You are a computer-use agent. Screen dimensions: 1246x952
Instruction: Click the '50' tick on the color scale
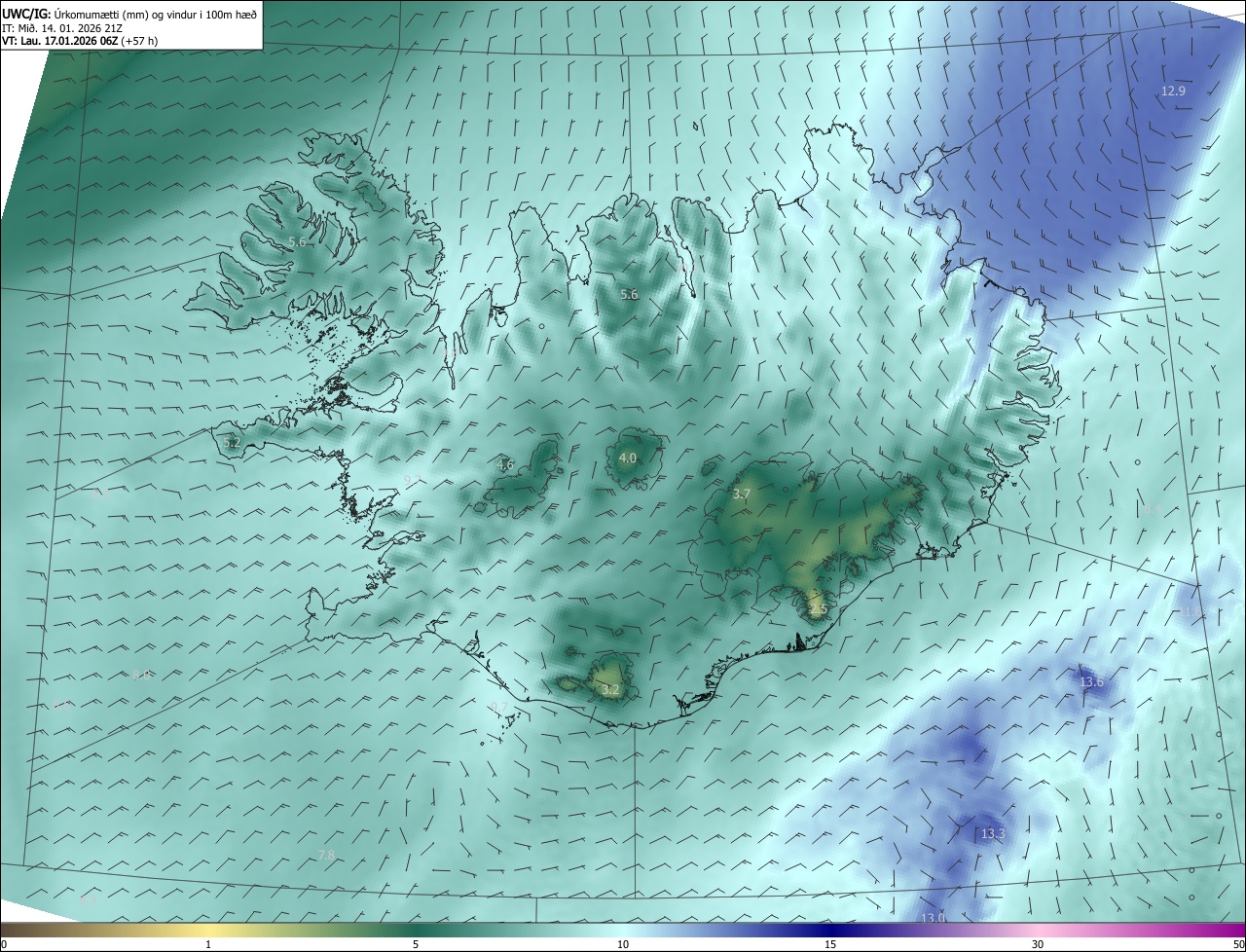pos(1238,944)
